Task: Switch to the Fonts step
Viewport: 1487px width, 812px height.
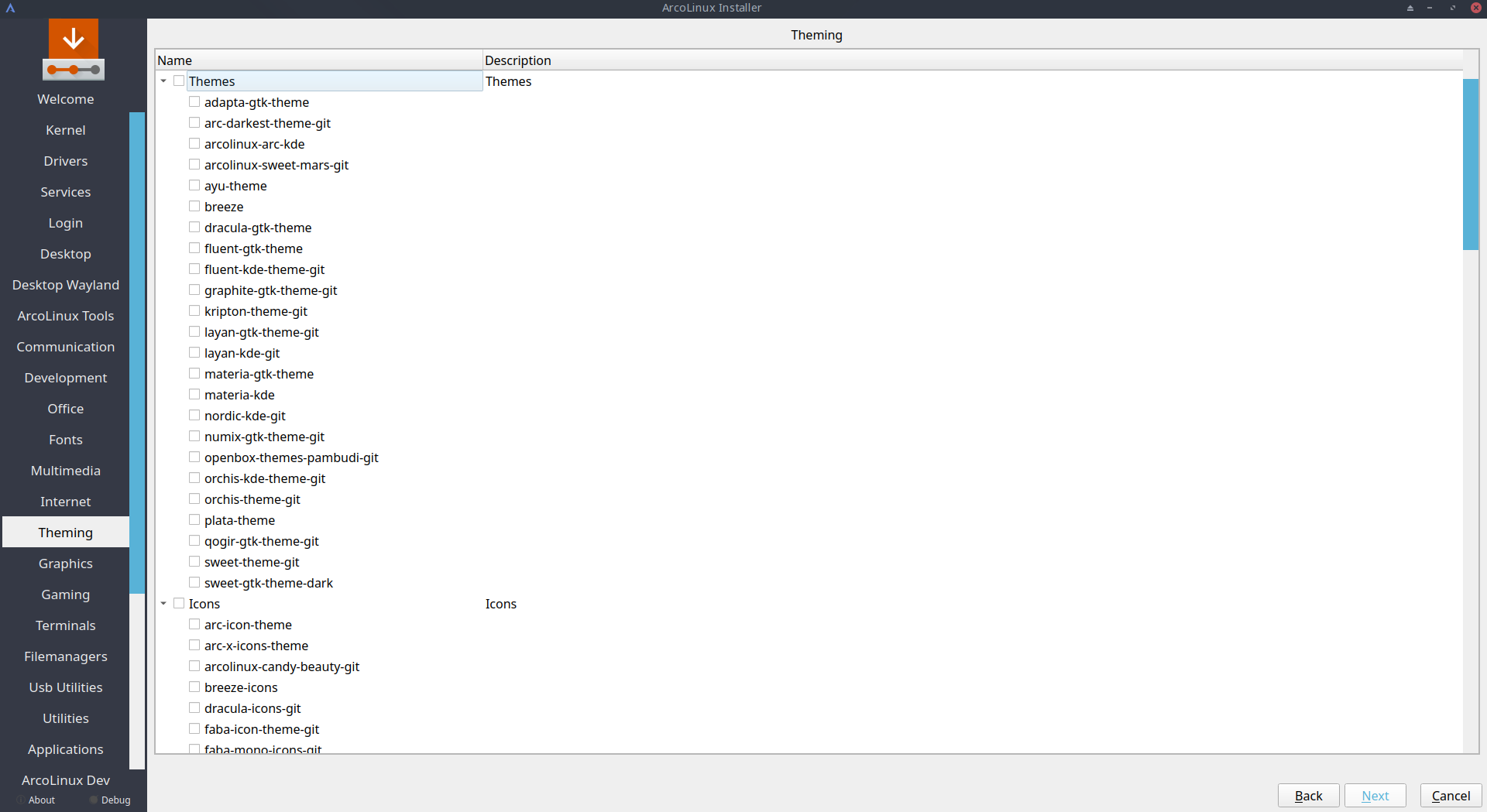Action: (x=66, y=440)
